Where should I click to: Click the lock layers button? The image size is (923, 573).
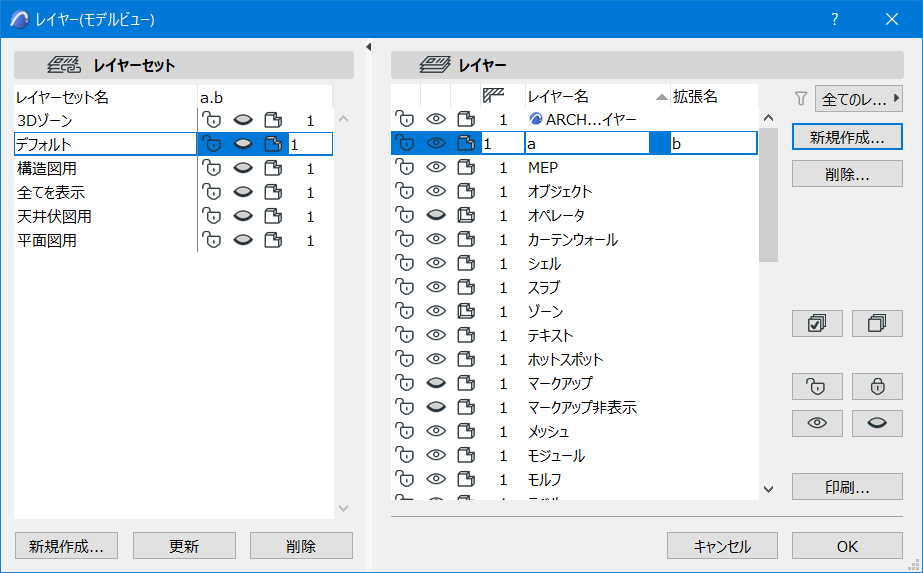click(877, 386)
